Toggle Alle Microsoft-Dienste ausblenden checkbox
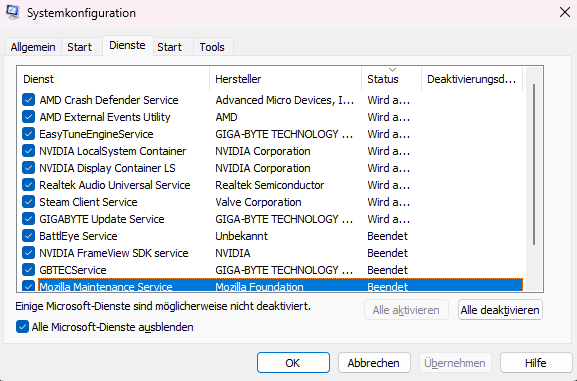Screen dimensions: 577x381 pyautogui.click(x=22, y=327)
